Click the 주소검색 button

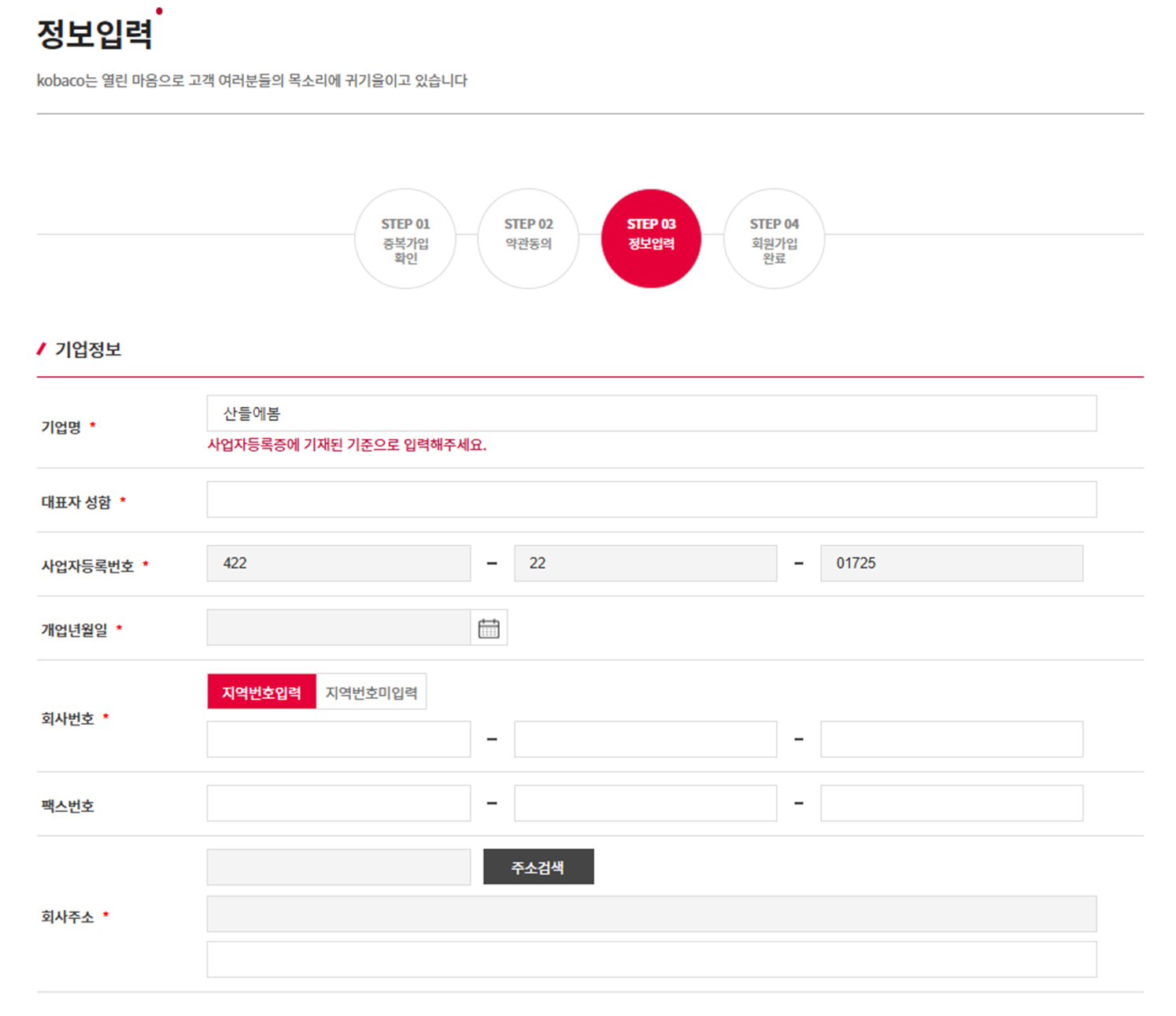pyautogui.click(x=538, y=866)
